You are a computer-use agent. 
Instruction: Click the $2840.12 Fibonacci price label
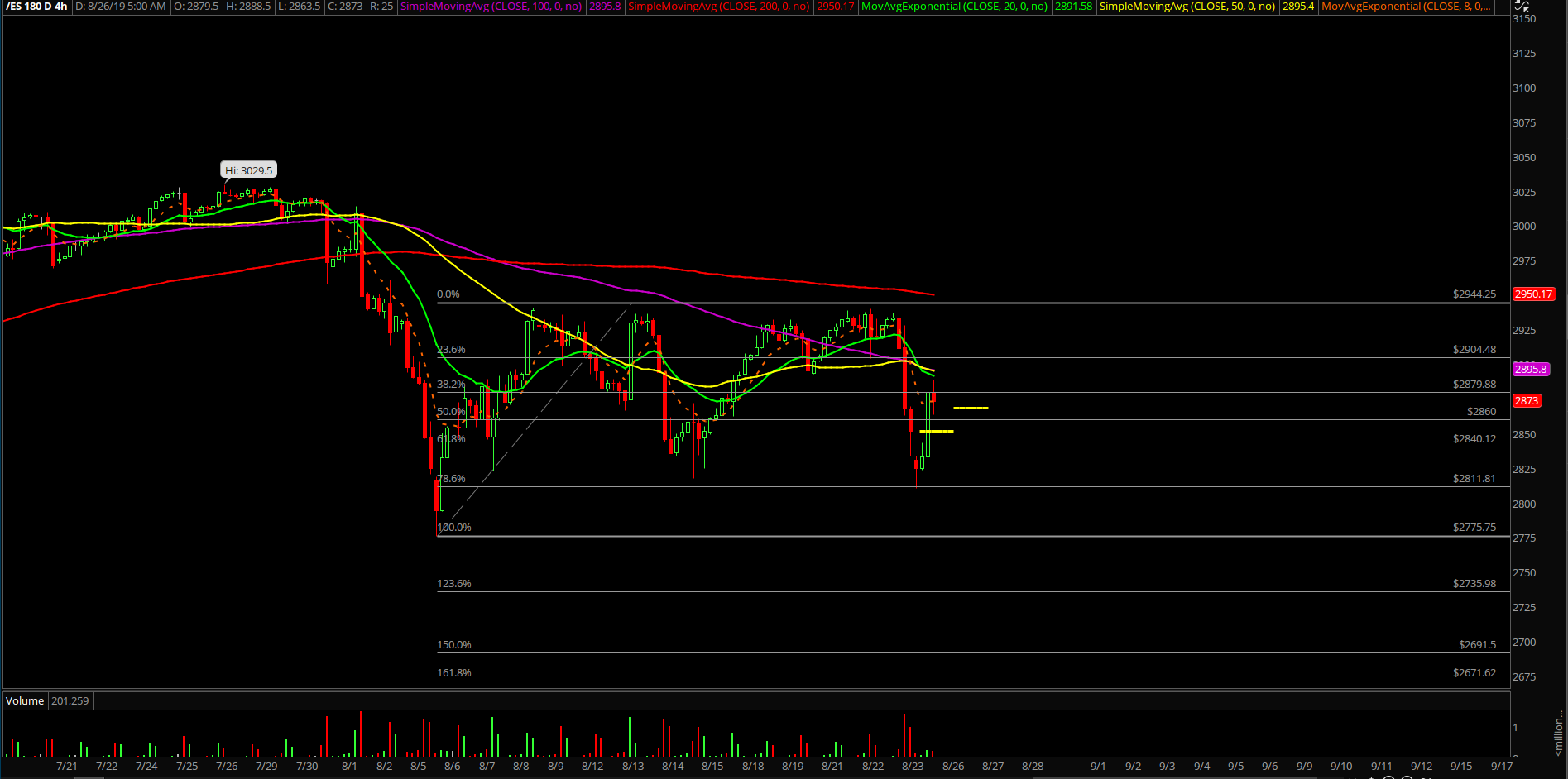[x=1474, y=439]
